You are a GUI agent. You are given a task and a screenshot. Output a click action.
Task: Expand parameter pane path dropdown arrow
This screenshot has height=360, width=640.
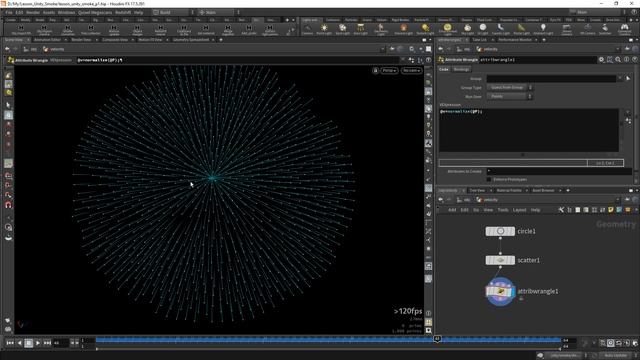618,49
